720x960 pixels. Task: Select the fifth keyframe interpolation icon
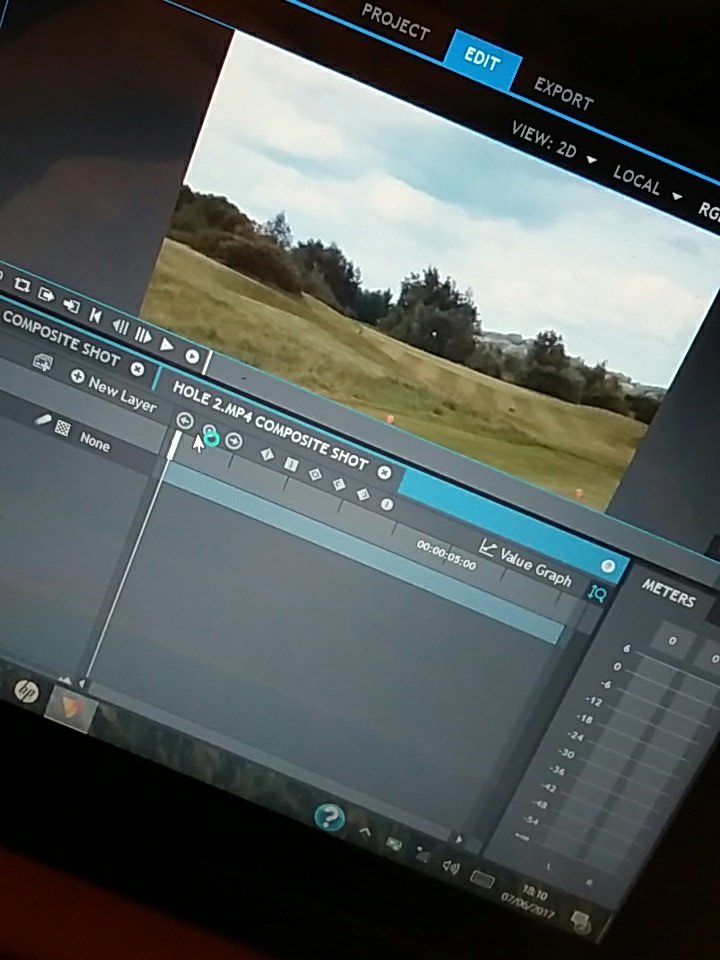point(363,494)
